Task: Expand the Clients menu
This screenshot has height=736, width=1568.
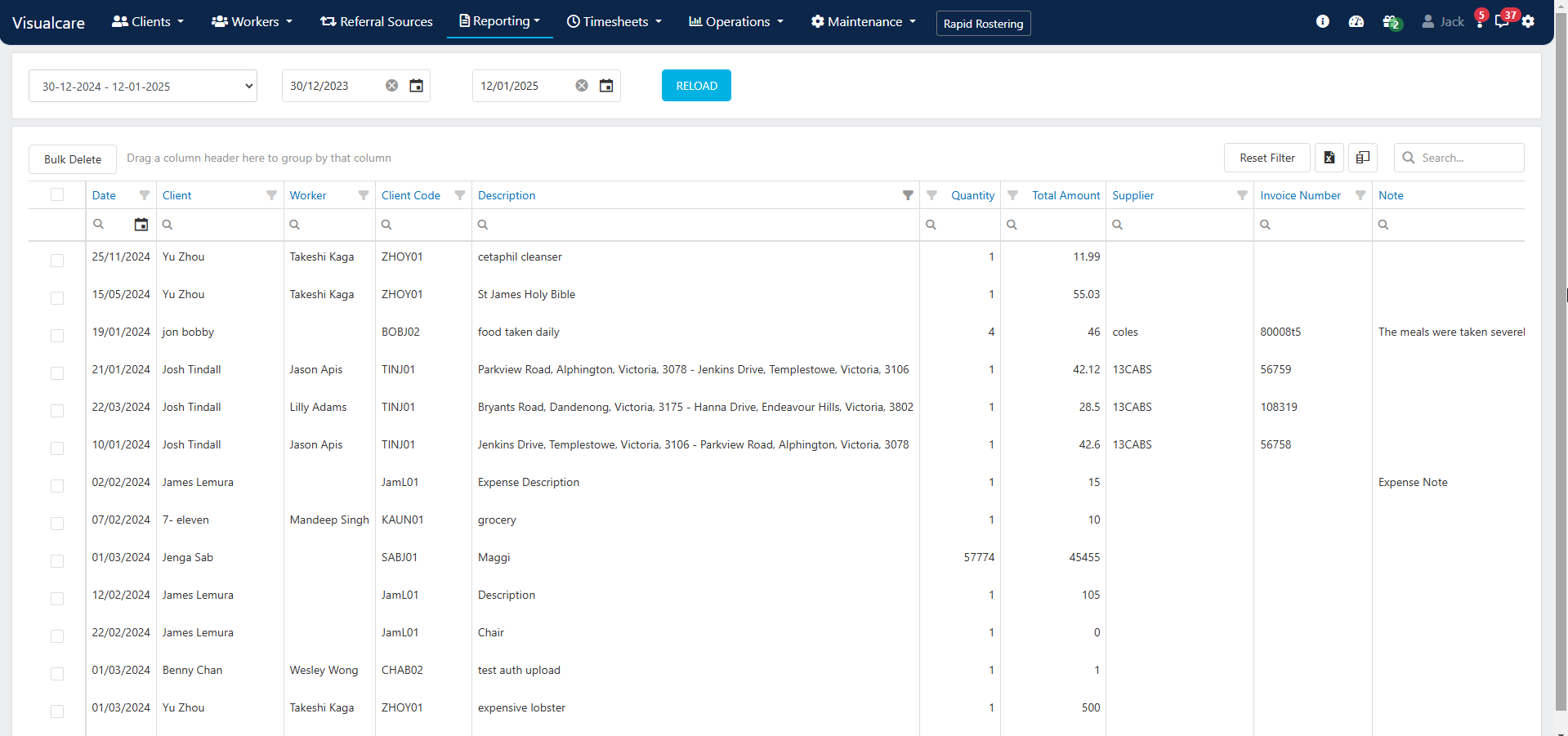Action: (x=148, y=22)
